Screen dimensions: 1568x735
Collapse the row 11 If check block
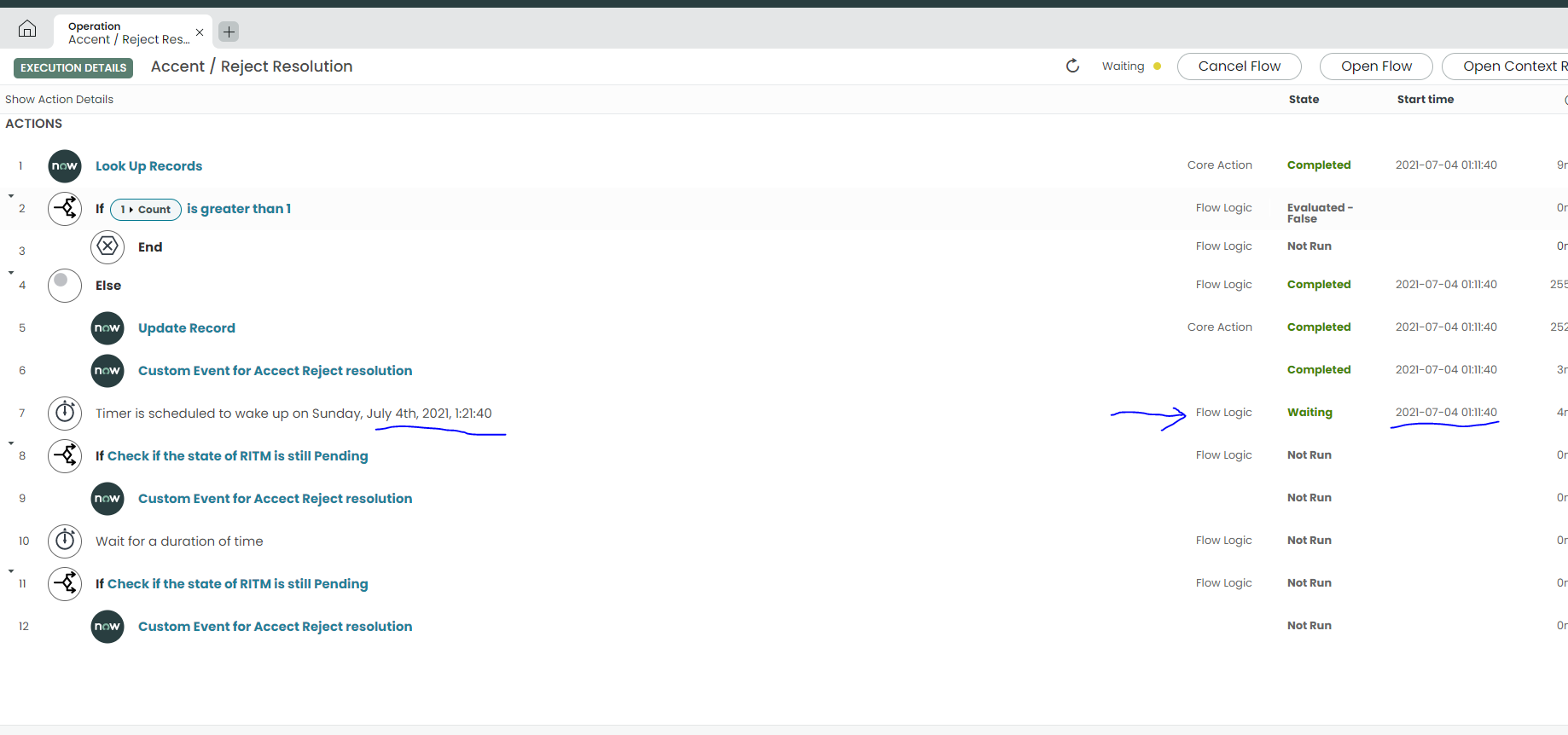pos(11,571)
